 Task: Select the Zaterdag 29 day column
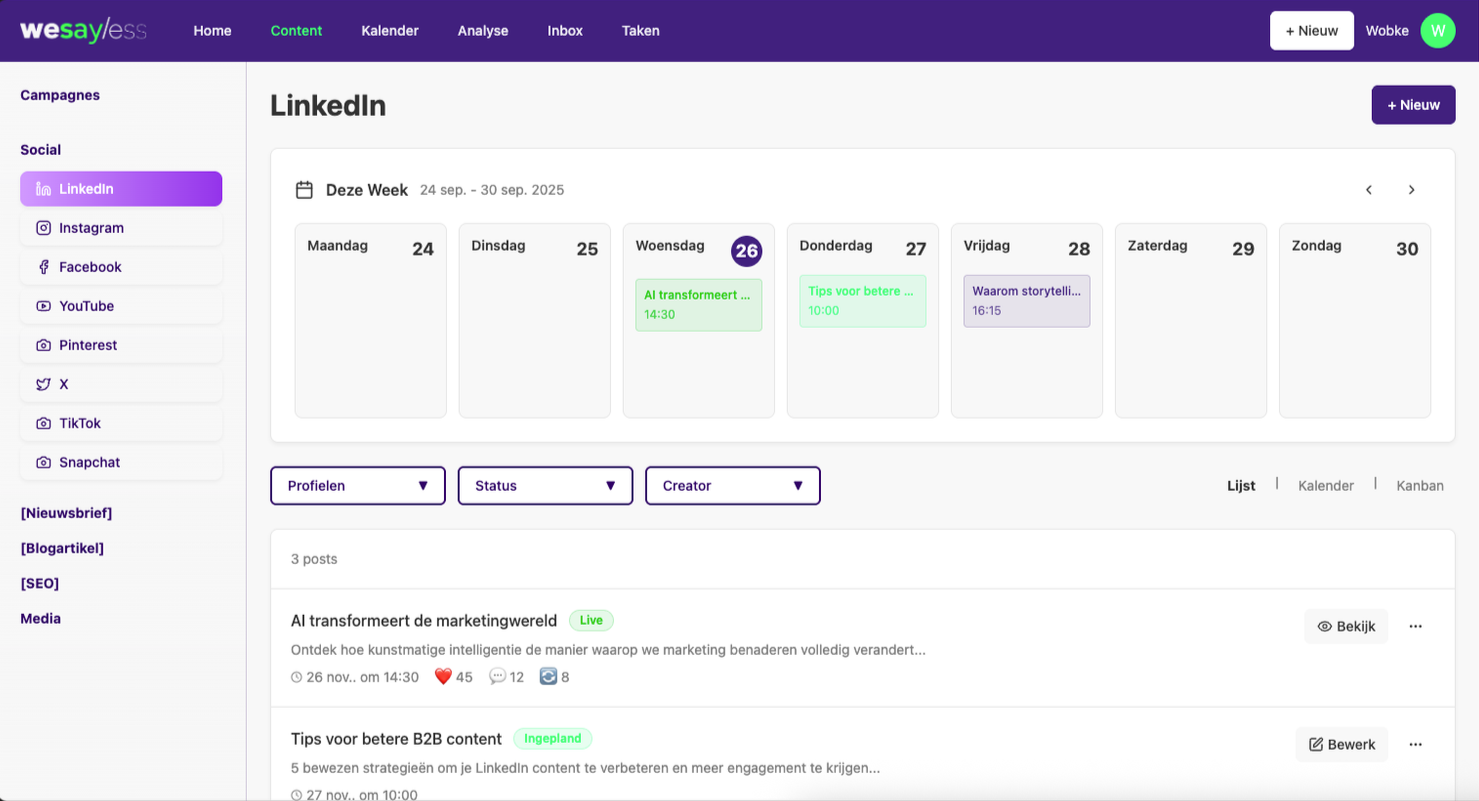tap(1191, 320)
